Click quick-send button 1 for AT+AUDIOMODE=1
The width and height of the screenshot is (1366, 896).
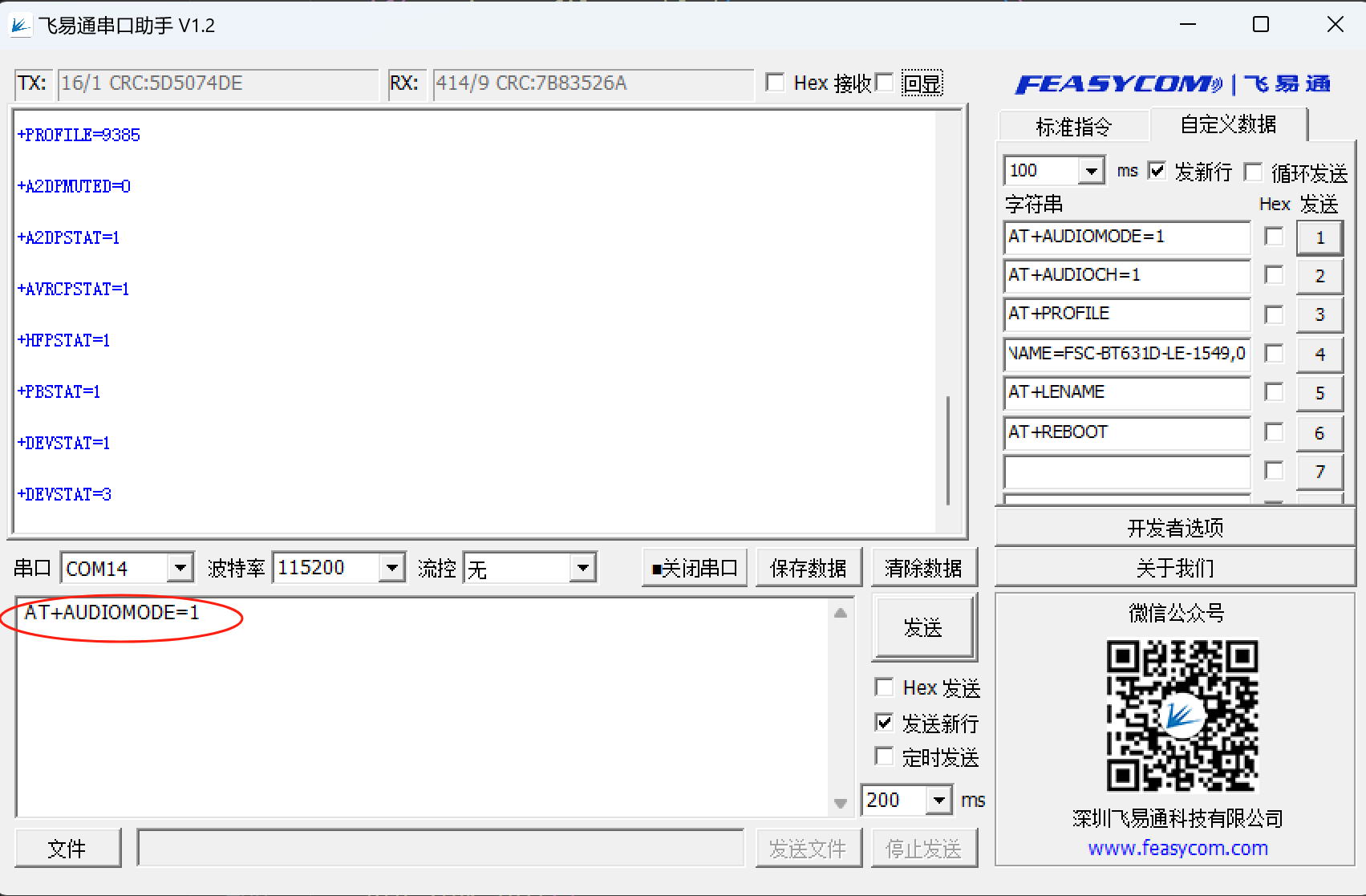pos(1319,237)
